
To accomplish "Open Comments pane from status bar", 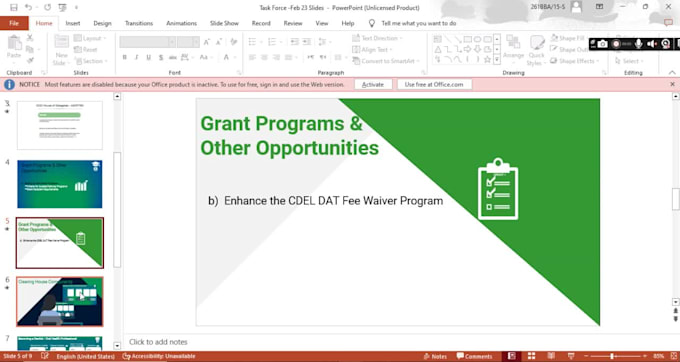I will point(474,356).
